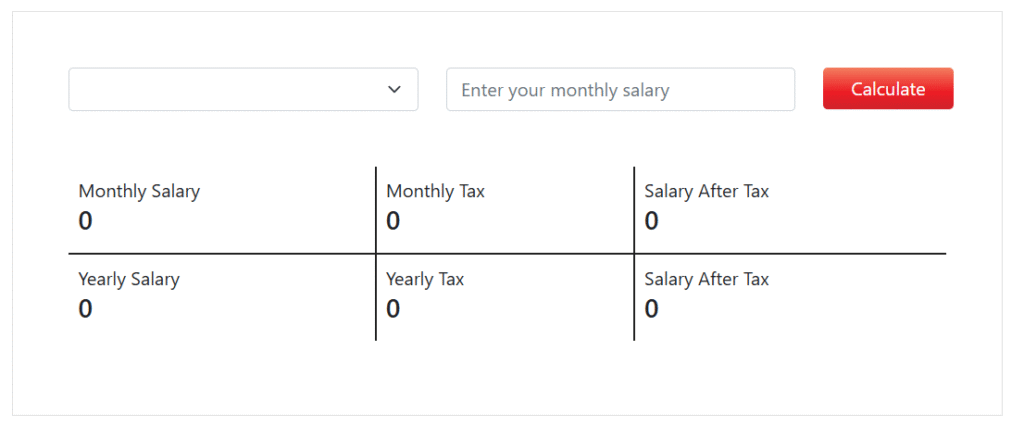
Task: Click the Yearly Tax label
Action: point(425,279)
